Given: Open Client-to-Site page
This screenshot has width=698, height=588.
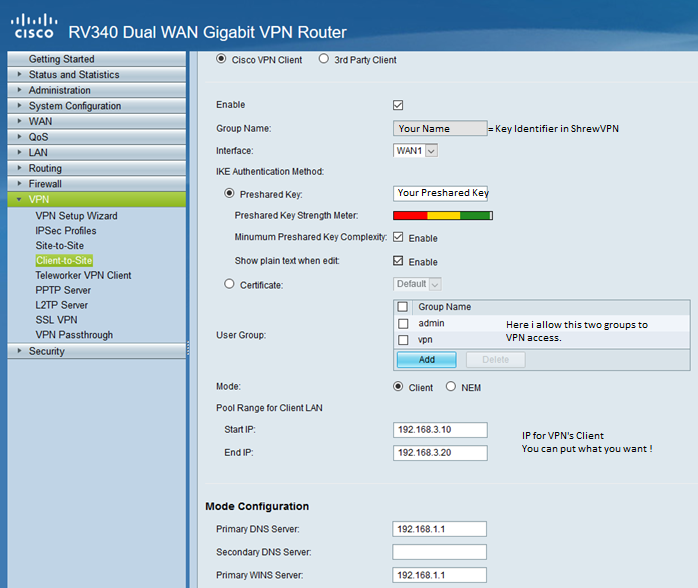Looking at the screenshot, I should click(x=64, y=260).
